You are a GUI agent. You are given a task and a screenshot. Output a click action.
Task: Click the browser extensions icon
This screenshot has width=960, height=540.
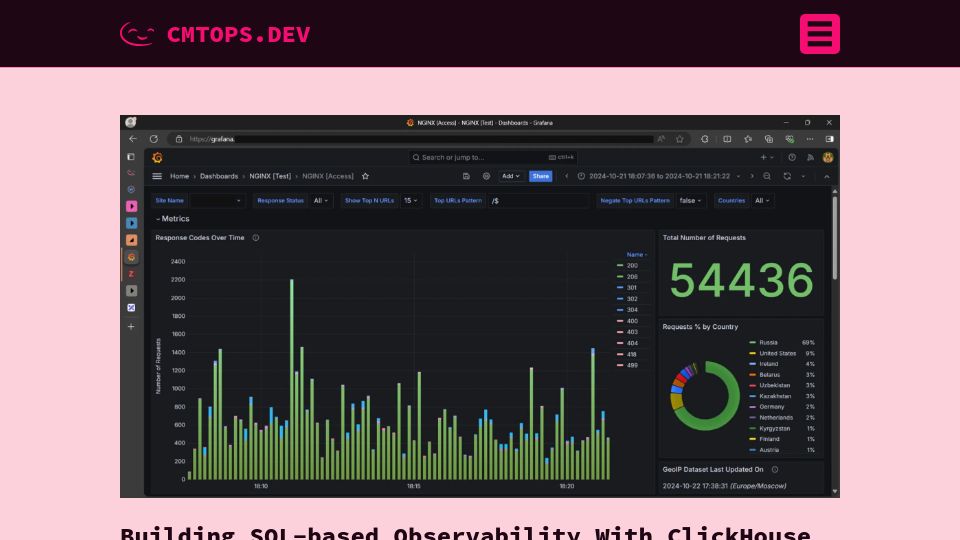point(705,139)
